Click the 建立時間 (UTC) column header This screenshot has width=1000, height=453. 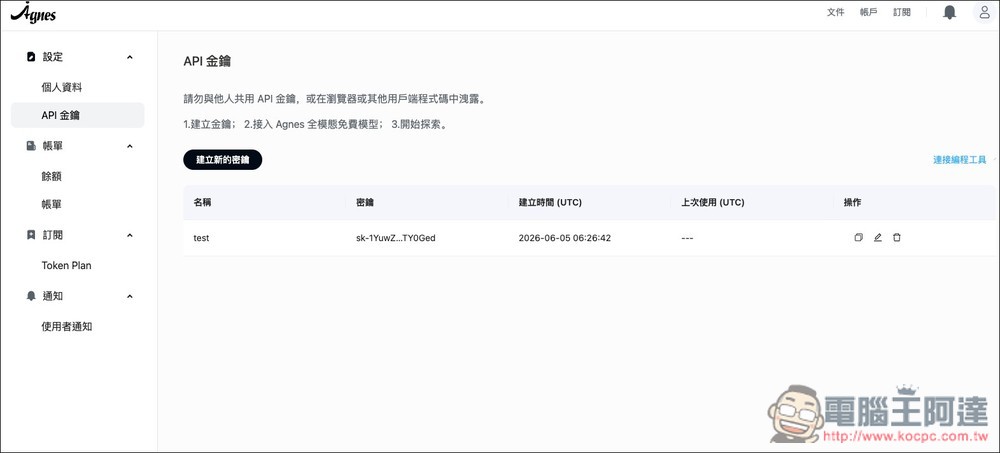click(550, 202)
